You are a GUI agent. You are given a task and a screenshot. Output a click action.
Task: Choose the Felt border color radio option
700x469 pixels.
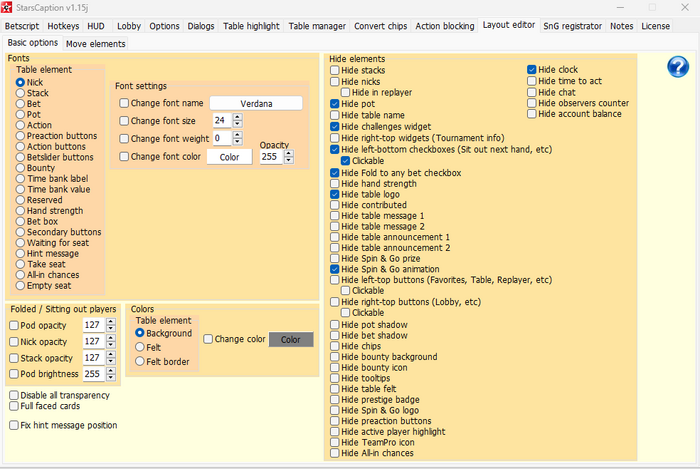[140, 361]
